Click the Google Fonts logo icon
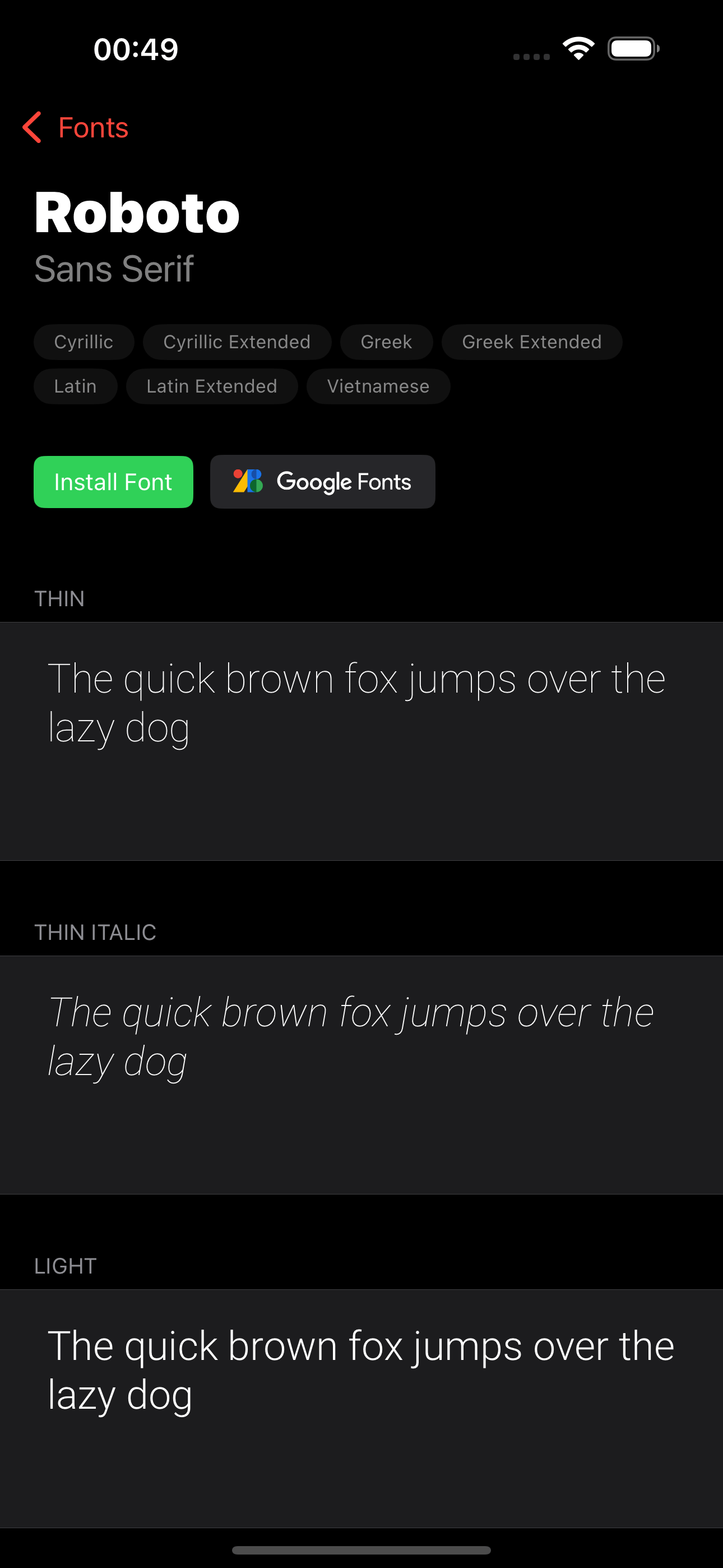The width and height of the screenshot is (723, 1568). tap(248, 482)
